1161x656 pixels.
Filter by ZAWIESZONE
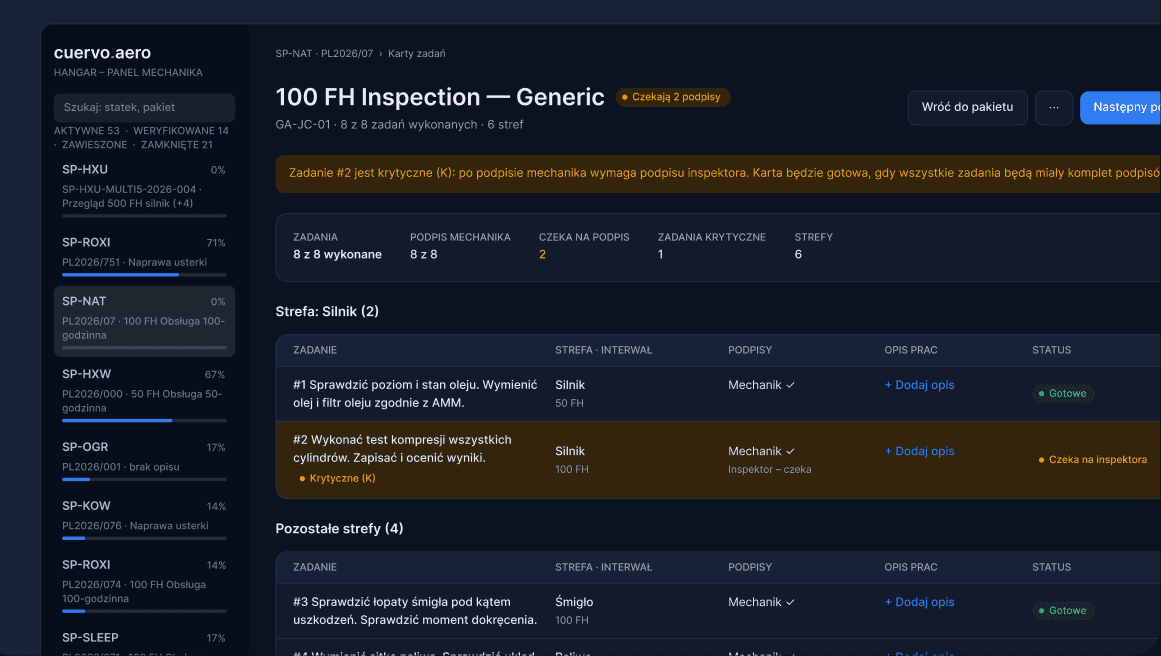94,144
